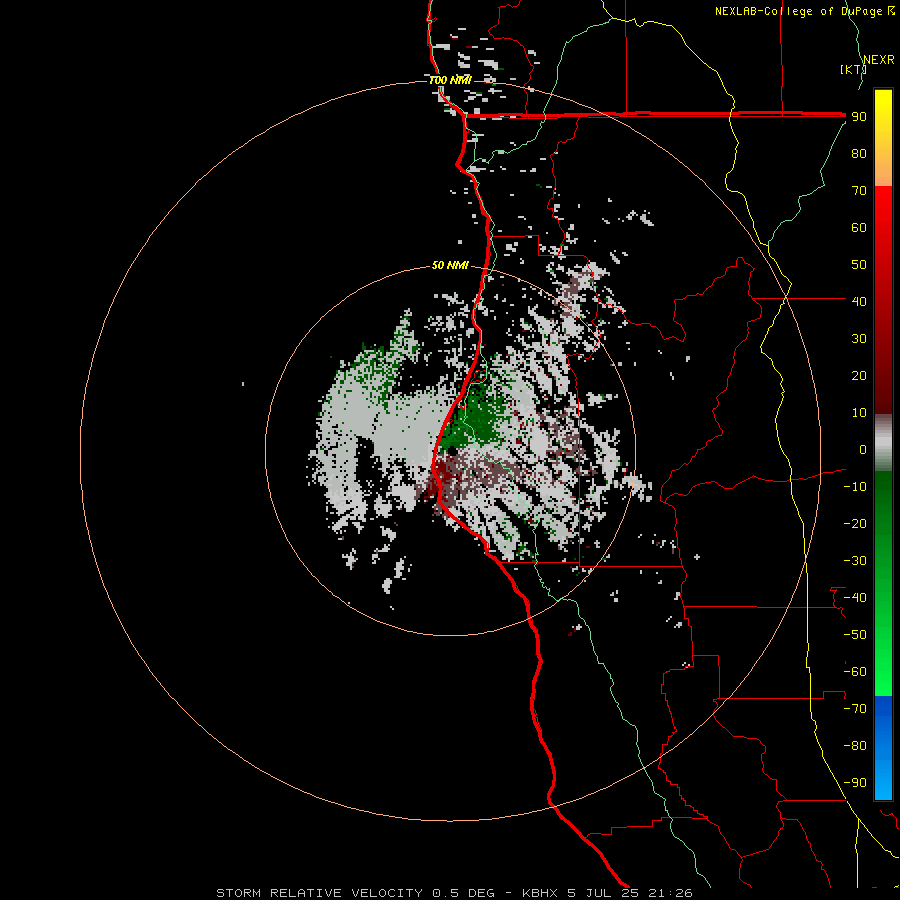This screenshot has height=900, width=900.
Task: Click the 5 JUL 25 date in caption
Action: [x=603, y=893]
